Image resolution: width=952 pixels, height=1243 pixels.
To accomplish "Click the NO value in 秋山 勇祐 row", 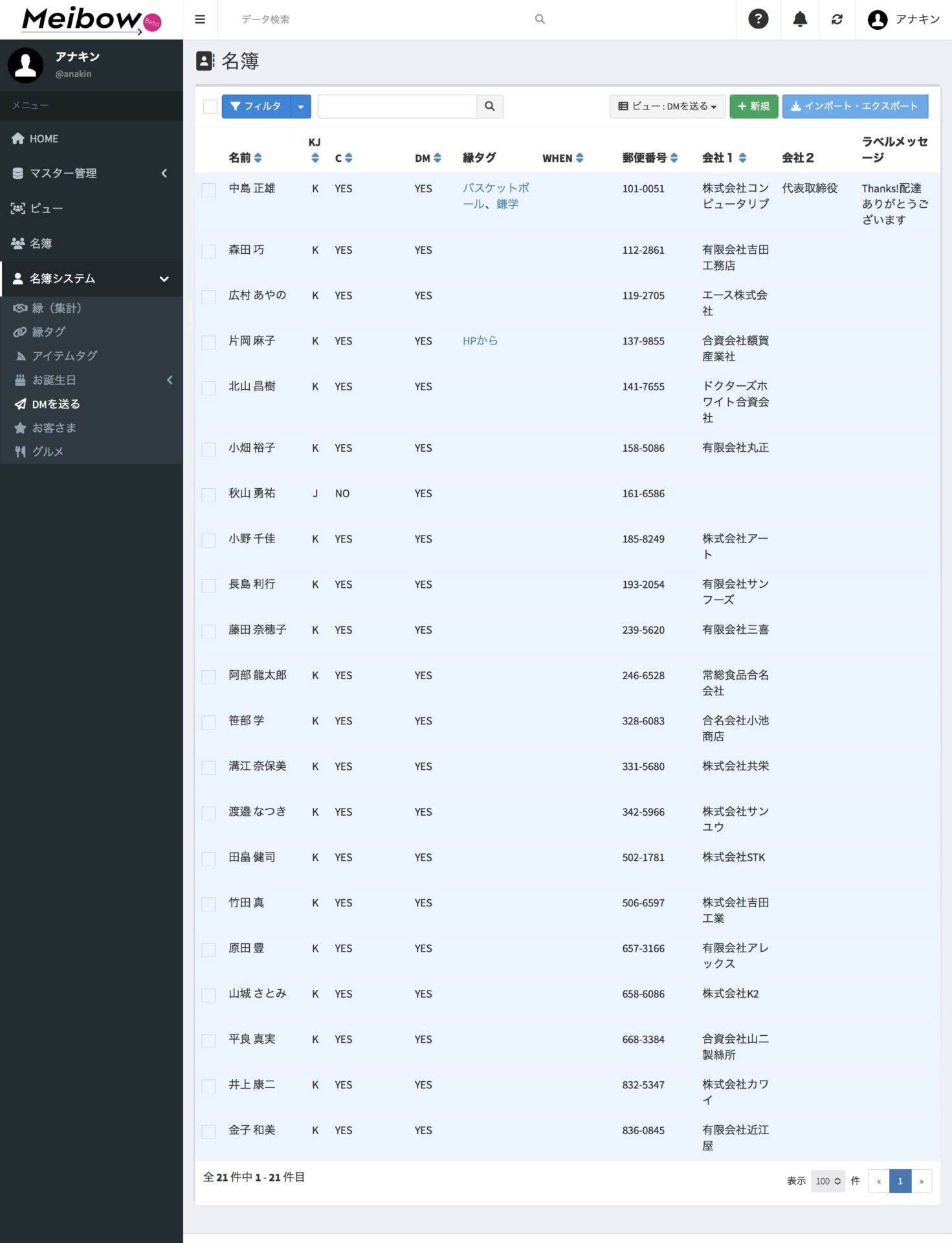I will 342,493.
